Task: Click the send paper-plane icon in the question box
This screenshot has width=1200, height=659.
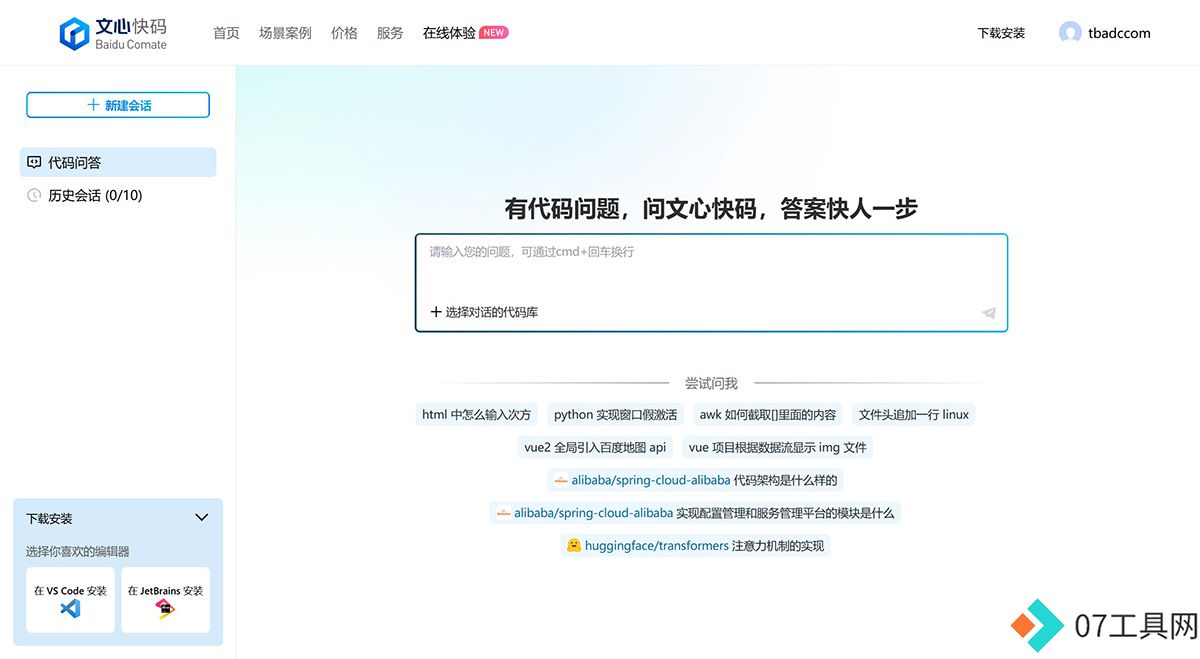Action: point(989,313)
